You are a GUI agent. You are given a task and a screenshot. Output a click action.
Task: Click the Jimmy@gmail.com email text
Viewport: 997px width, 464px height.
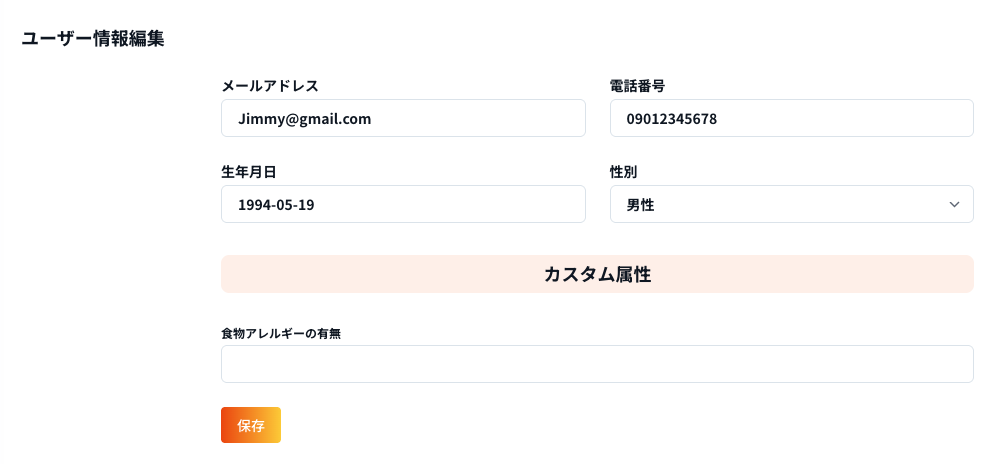305,118
